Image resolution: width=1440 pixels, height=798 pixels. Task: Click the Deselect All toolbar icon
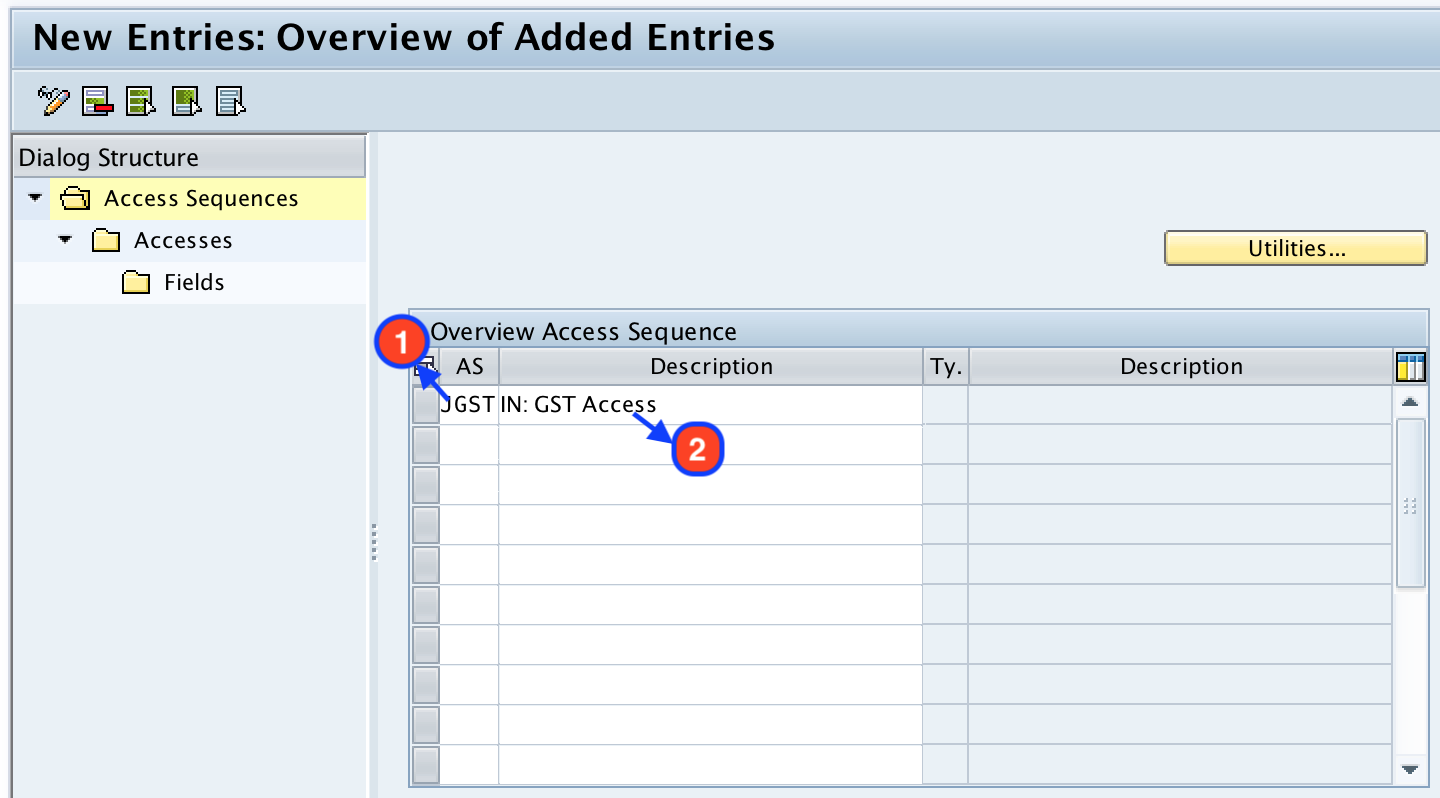click(232, 101)
